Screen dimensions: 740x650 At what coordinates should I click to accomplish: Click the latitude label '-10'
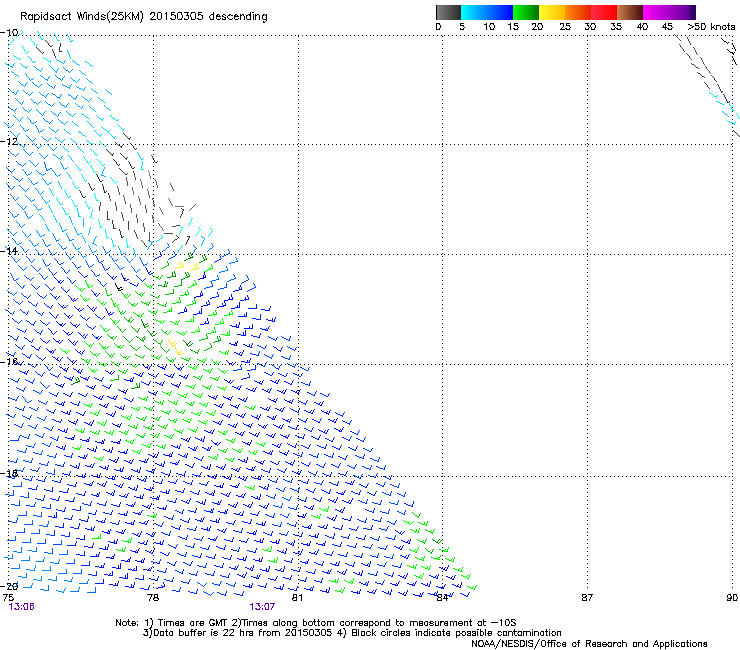pyautogui.click(x=9, y=33)
